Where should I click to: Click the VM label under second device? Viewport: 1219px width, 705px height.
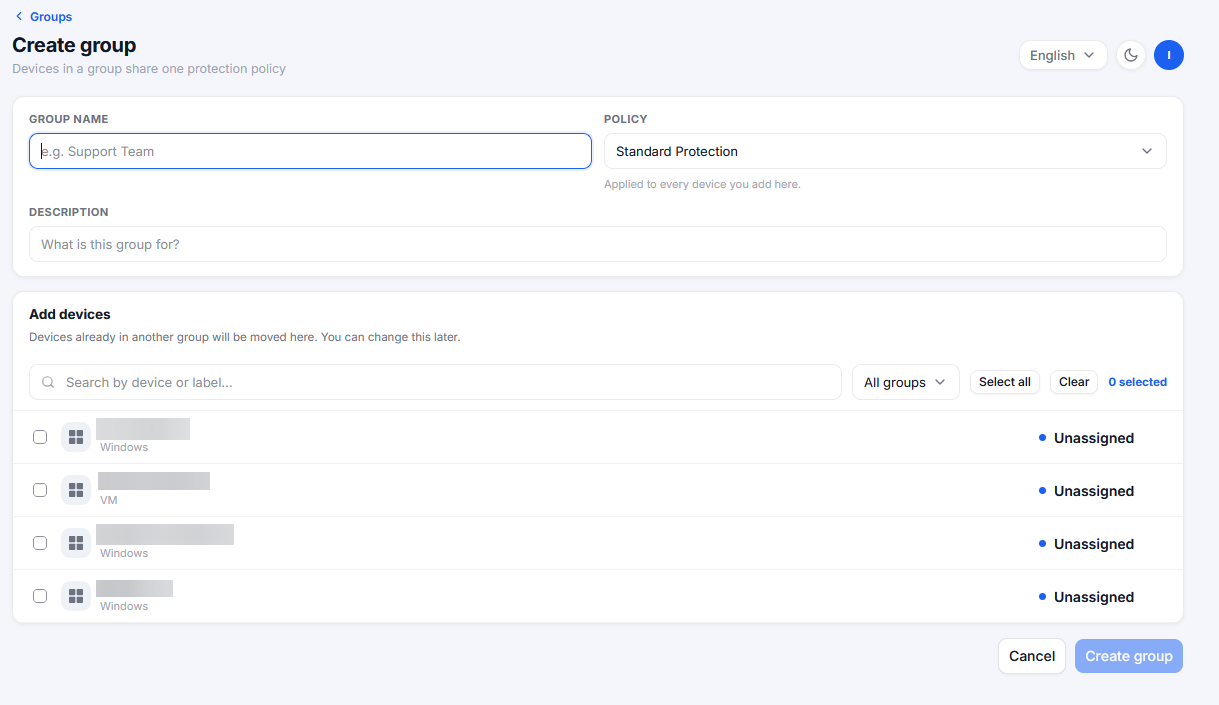click(109, 500)
